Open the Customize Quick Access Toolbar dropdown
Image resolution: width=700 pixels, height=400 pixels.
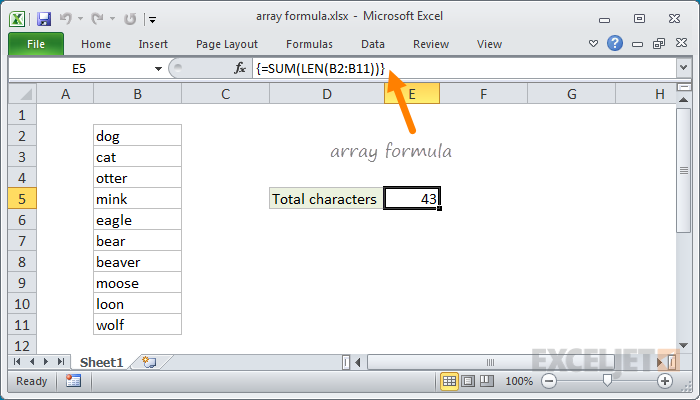pos(153,19)
